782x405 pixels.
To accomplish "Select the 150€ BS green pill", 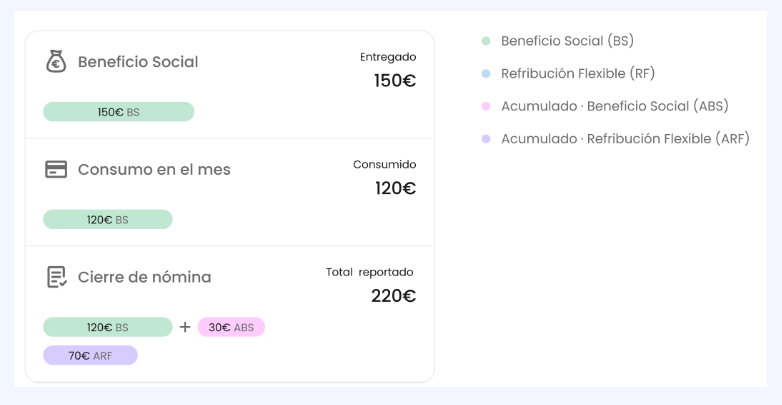I will pyautogui.click(x=118, y=112).
